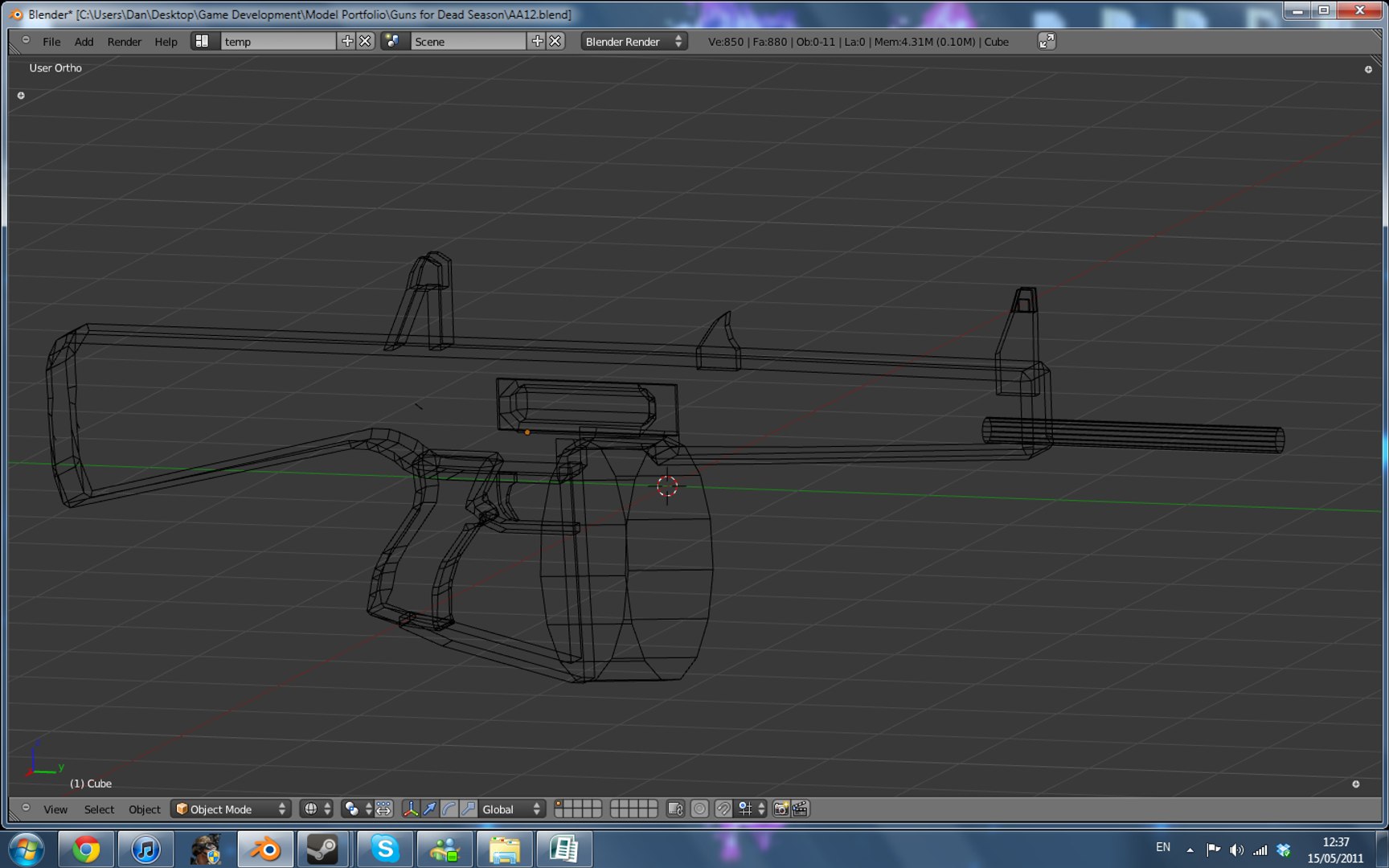
Task: Open the Object menu in 3D view
Action: pos(145,809)
